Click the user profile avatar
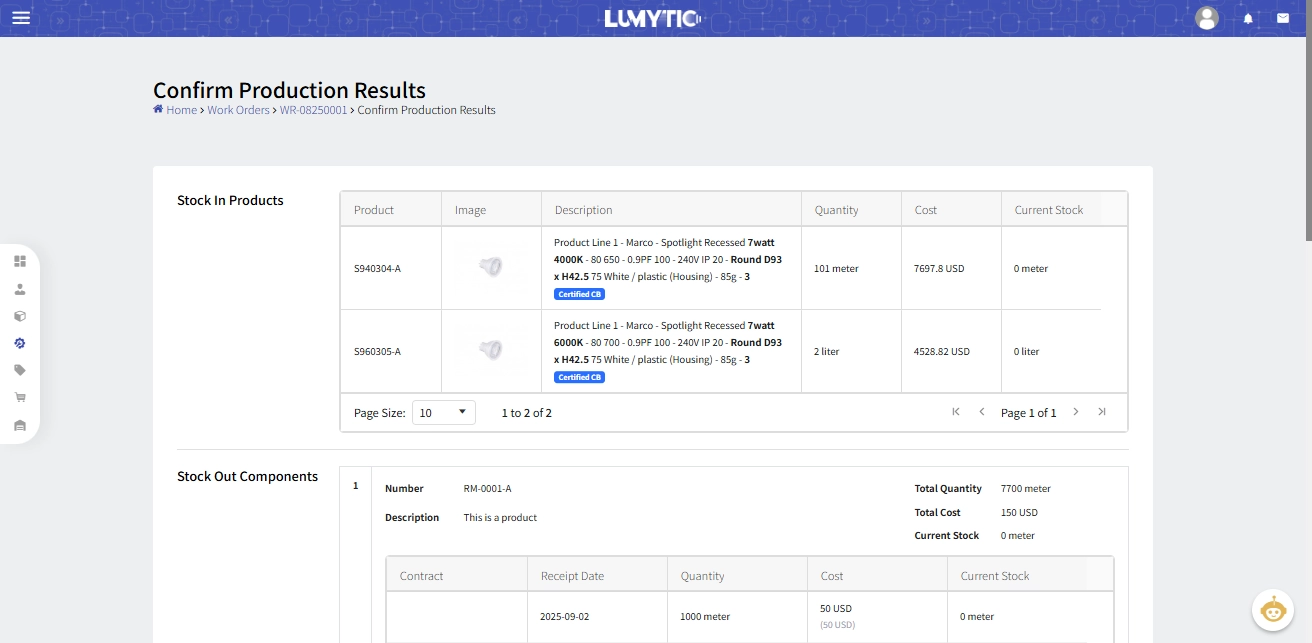1312x643 pixels. pos(1207,18)
